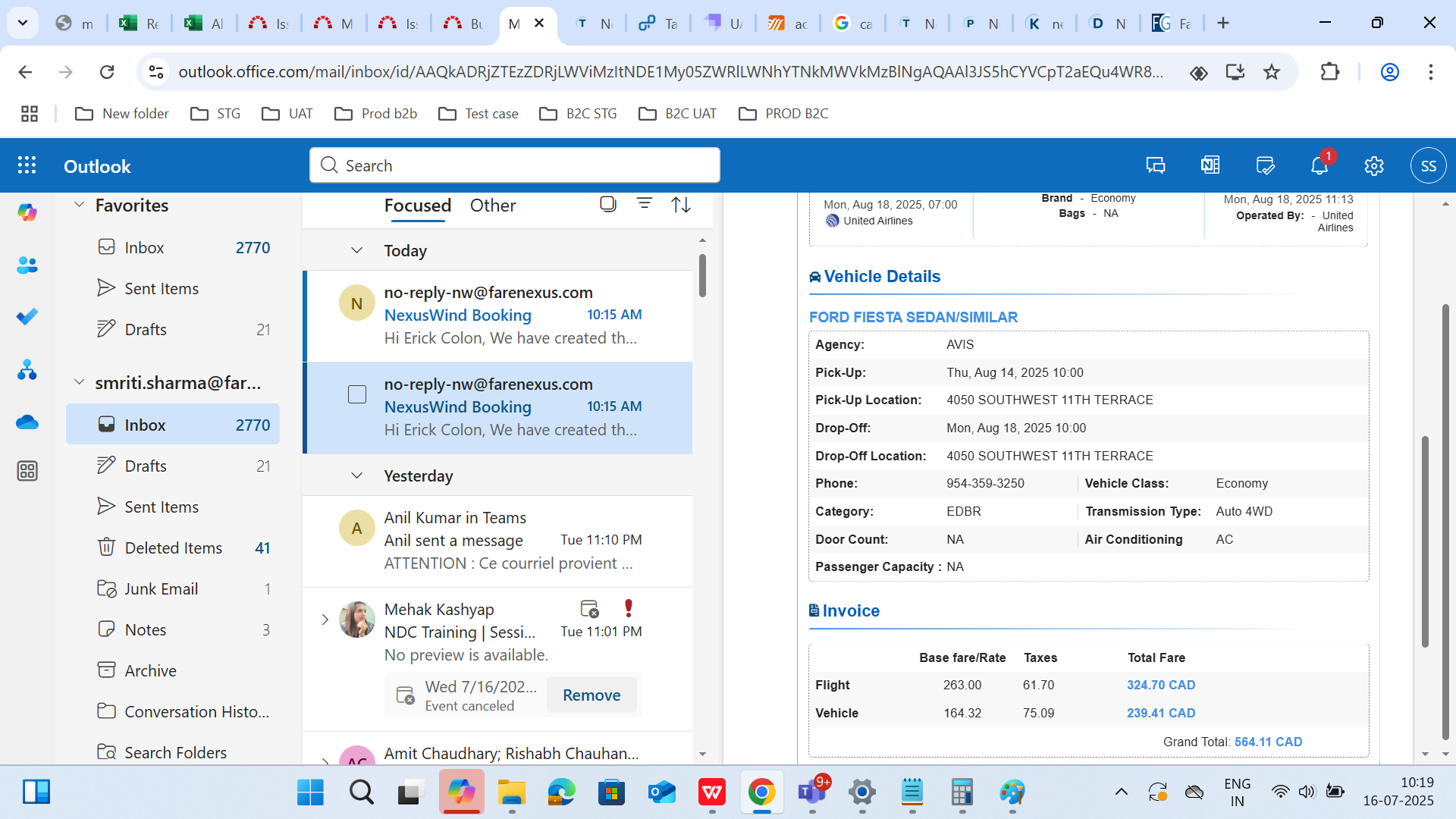The image size is (1456, 819).
Task: Open the Calculator from taskbar
Action: tap(962, 792)
